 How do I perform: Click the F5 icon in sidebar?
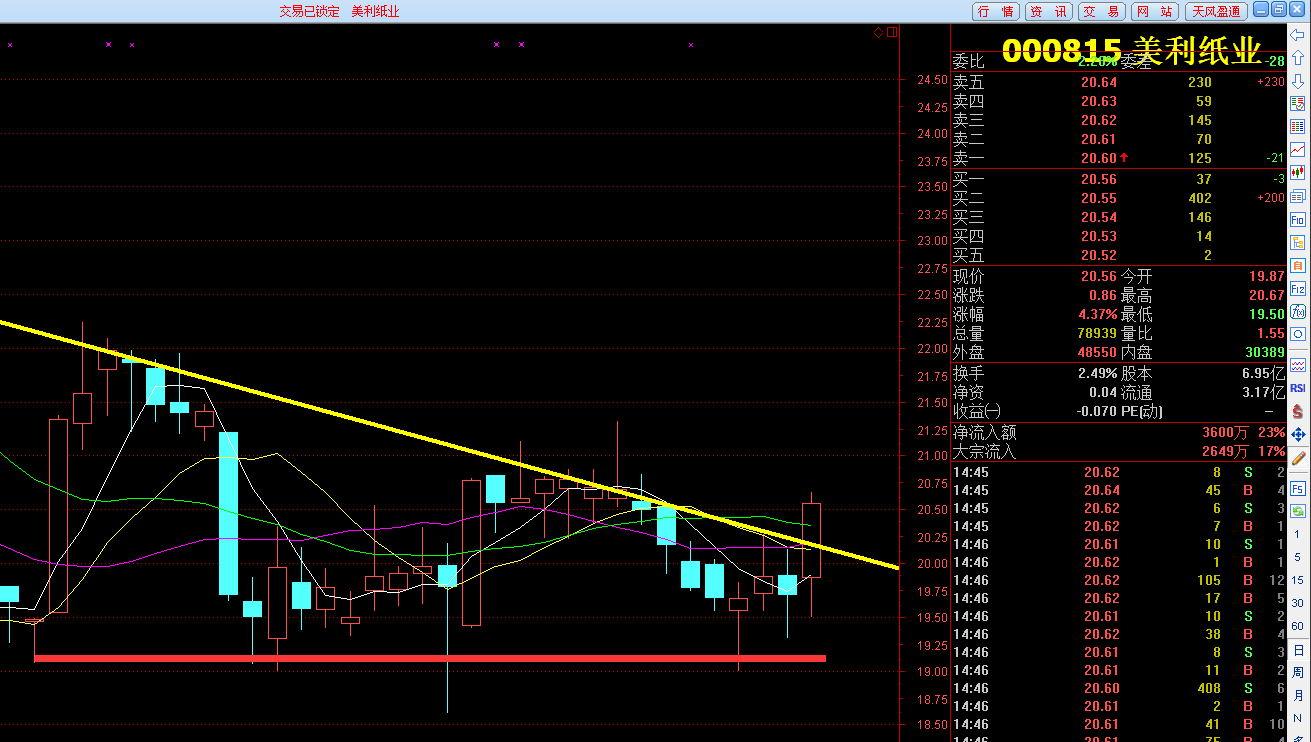point(1298,488)
